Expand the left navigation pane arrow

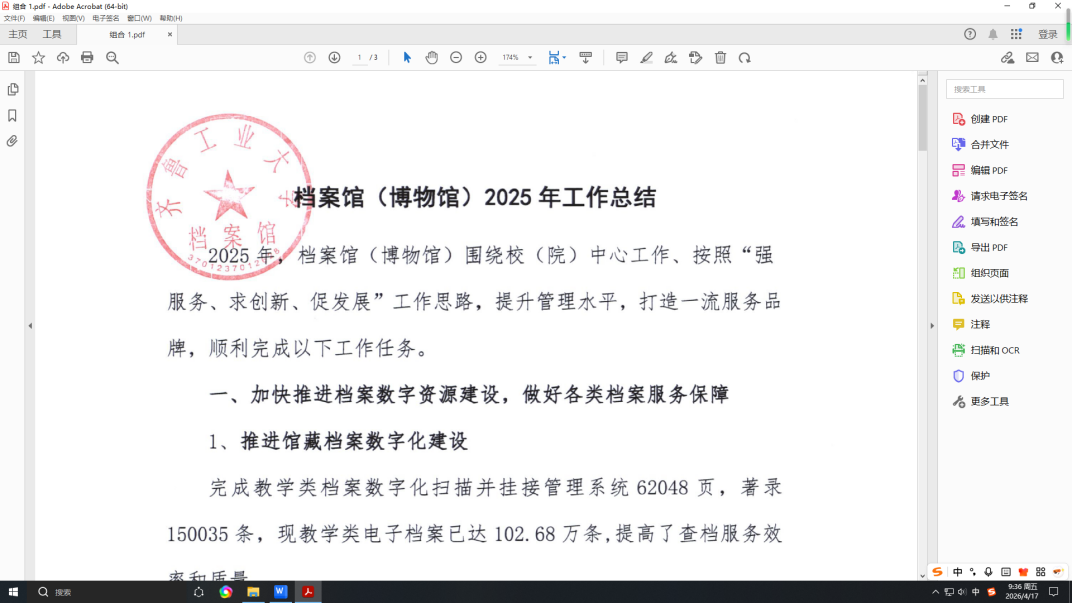point(29,325)
